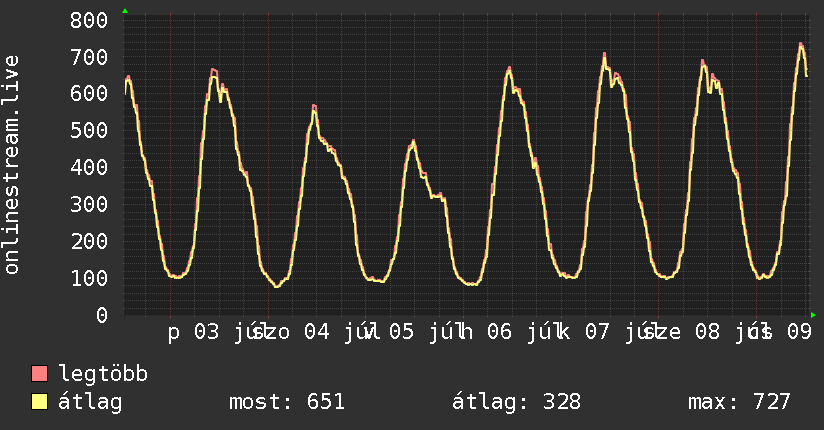Click the 800 y-axis label
824x430 pixels.
click(89, 21)
